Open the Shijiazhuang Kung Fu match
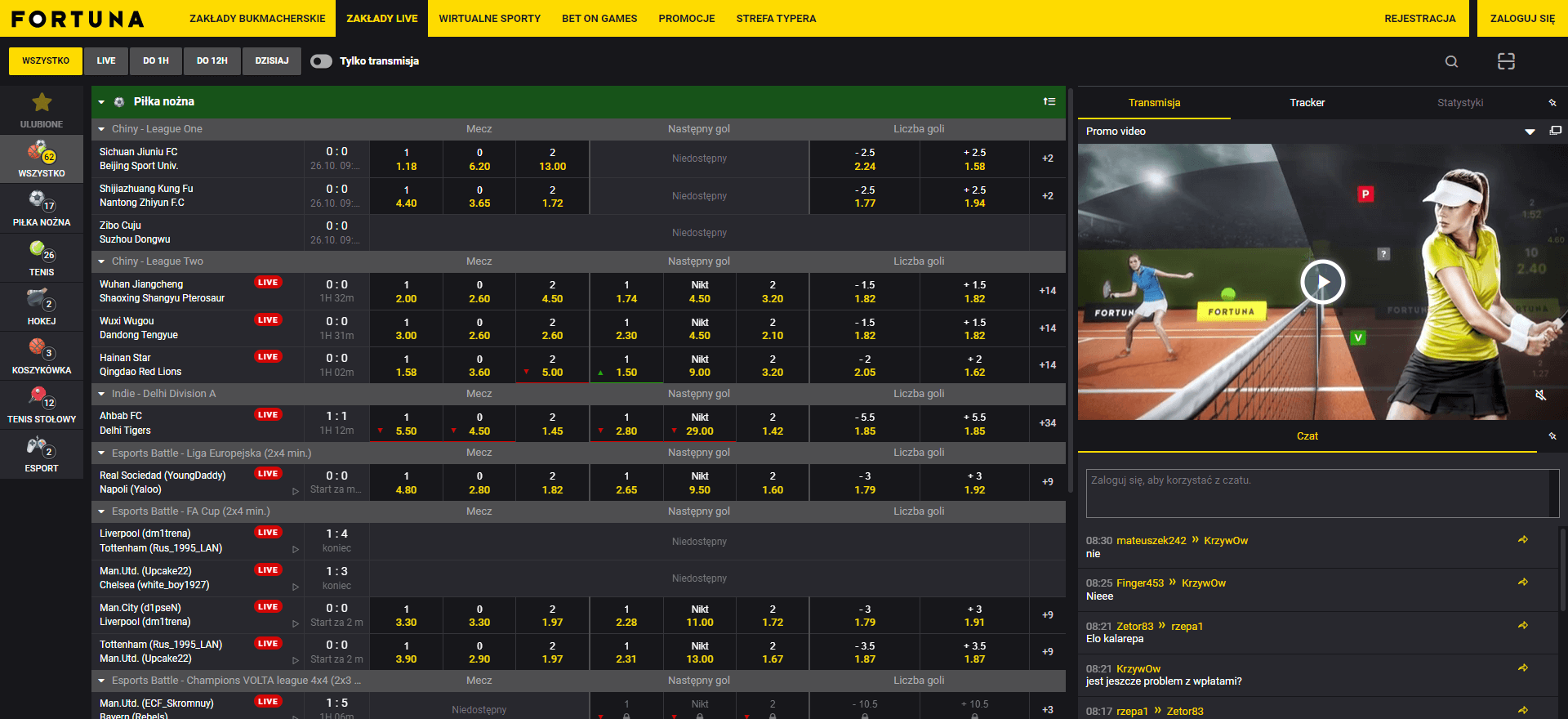Viewport: 1568px width, 719px height. point(197,196)
